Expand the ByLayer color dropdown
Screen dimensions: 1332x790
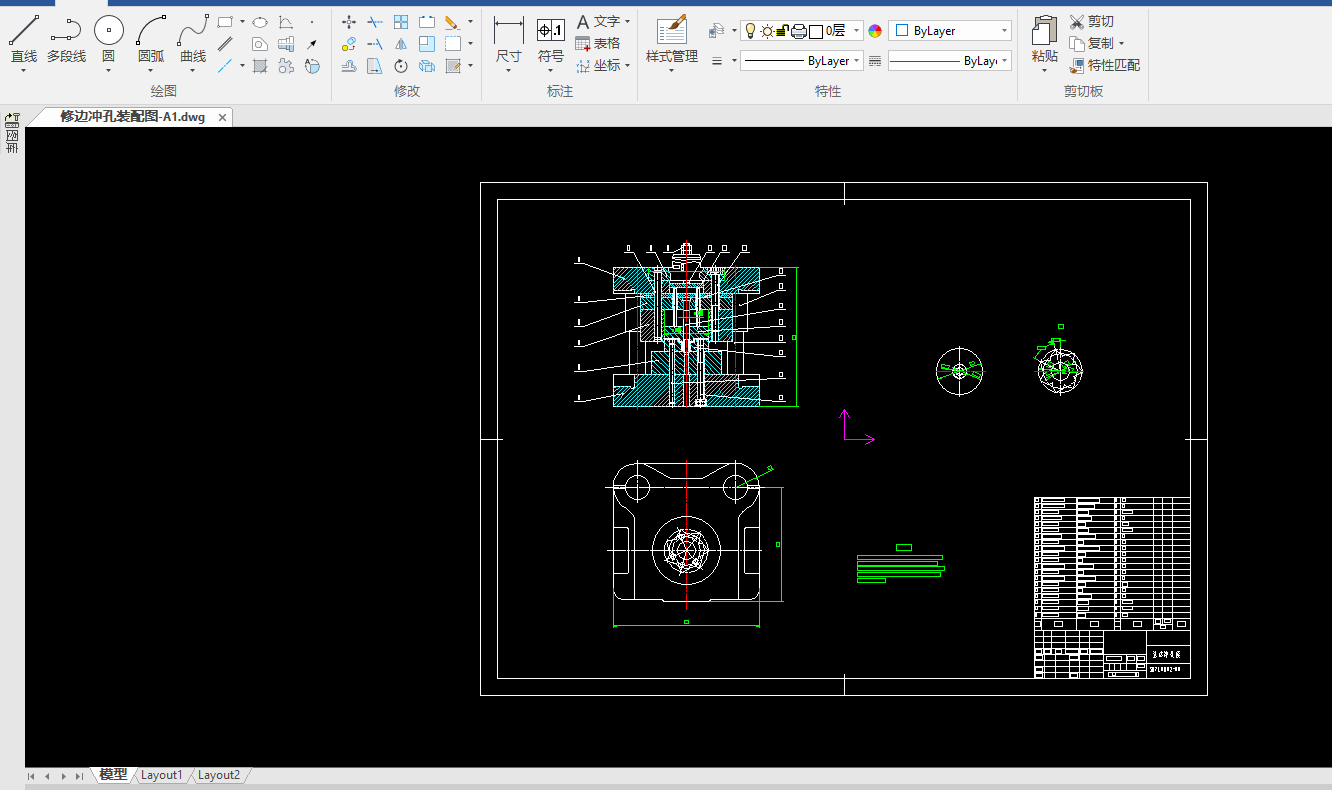1004,31
